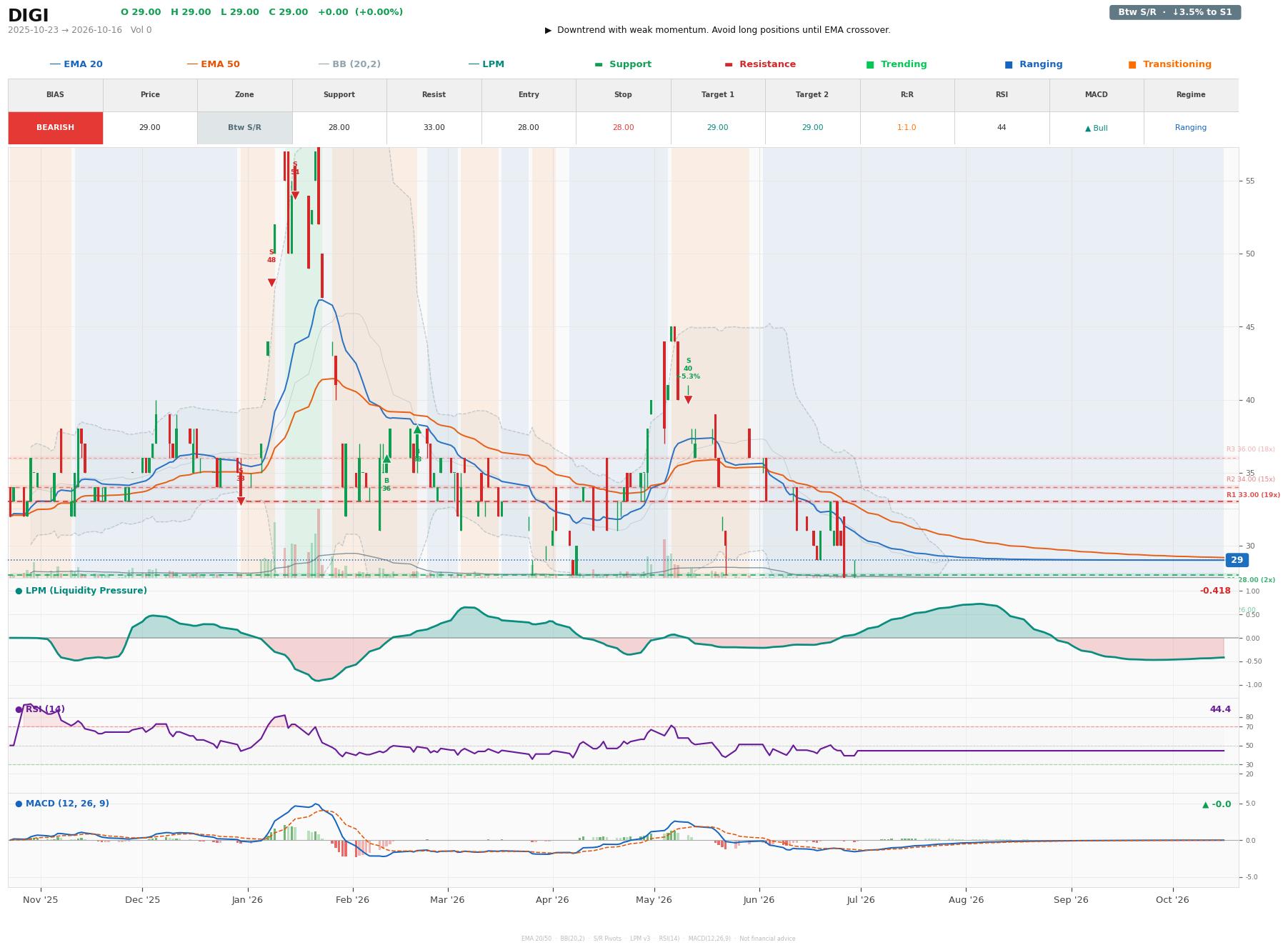Image resolution: width=1288 pixels, height=950 pixels.
Task: Click the blue 29 current price tag
Action: tap(1237, 560)
